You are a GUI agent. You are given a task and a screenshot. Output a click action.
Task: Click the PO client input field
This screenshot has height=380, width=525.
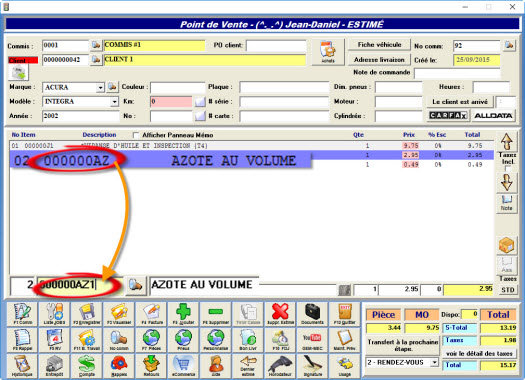tap(276, 46)
